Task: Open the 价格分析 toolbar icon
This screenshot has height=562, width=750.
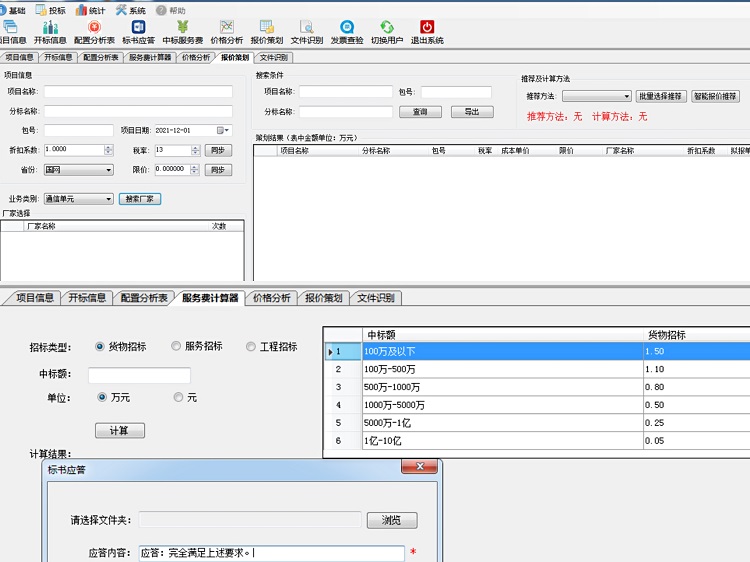Action: tap(227, 32)
